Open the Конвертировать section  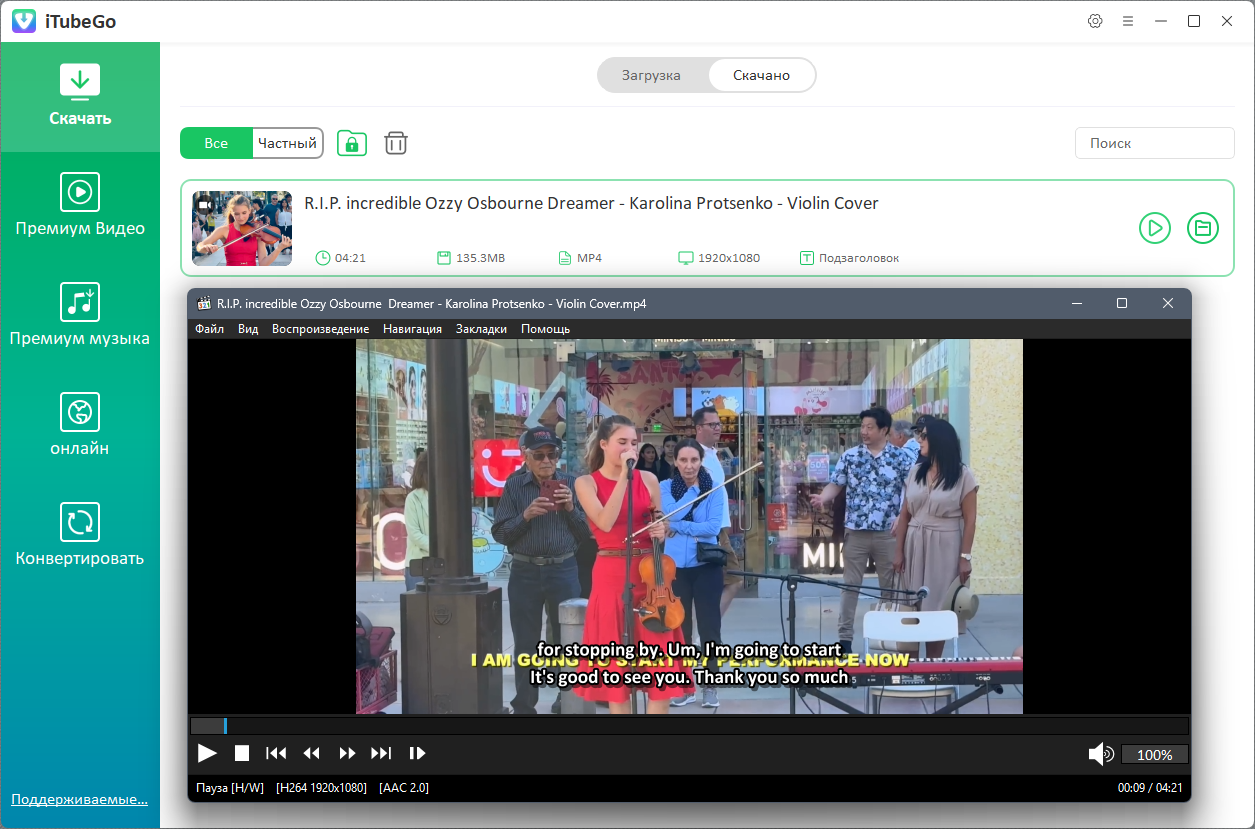[80, 537]
